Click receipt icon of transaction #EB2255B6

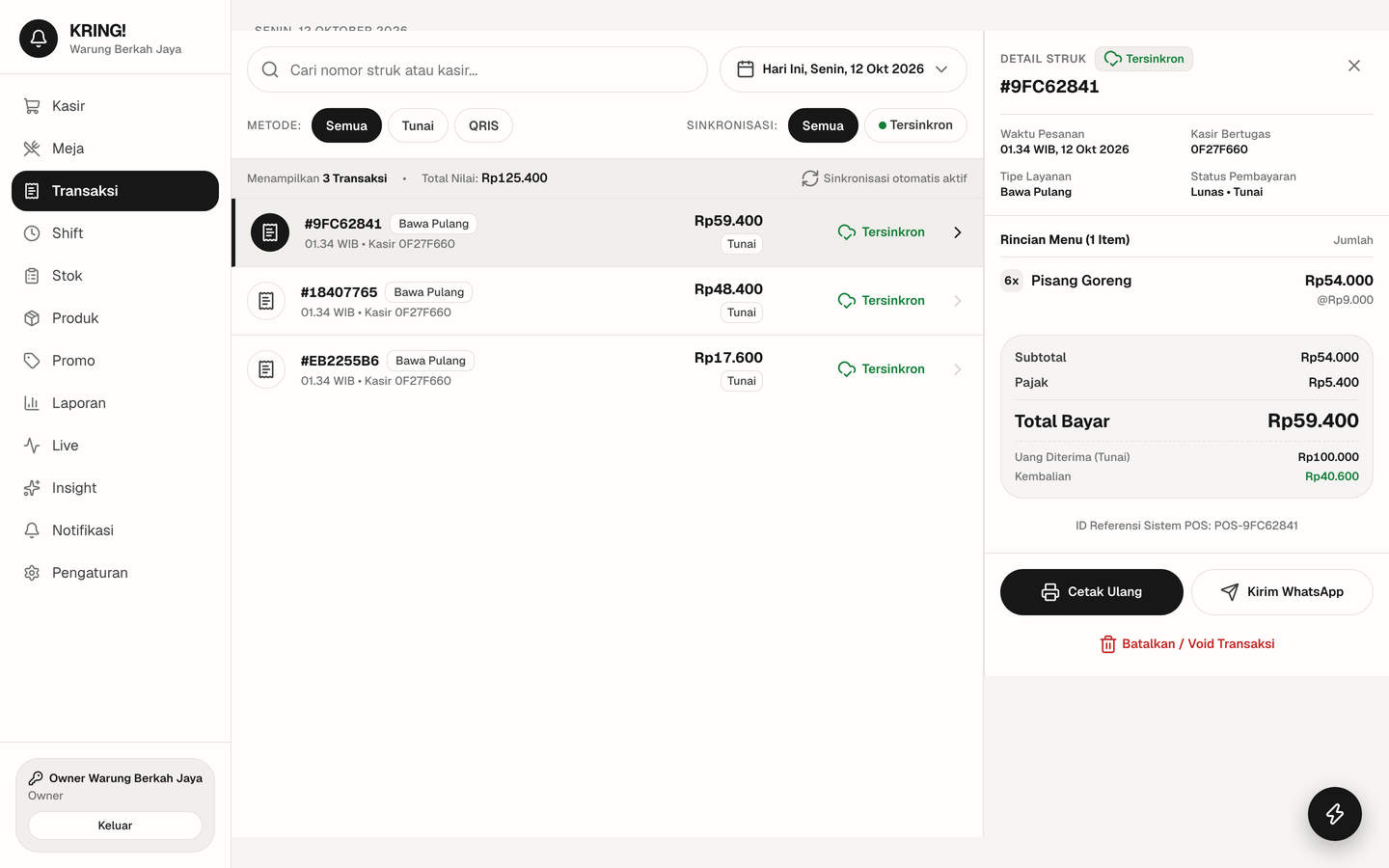point(266,369)
